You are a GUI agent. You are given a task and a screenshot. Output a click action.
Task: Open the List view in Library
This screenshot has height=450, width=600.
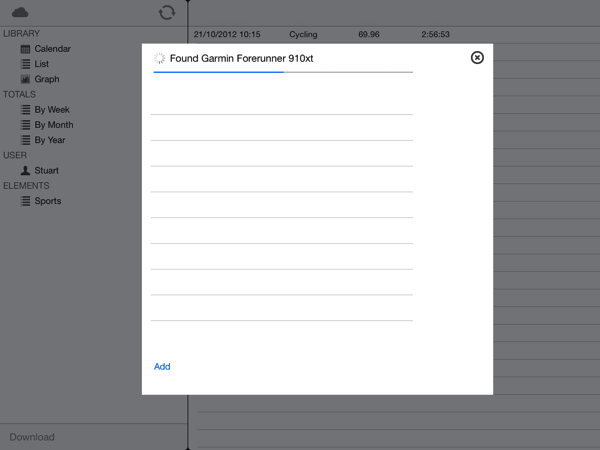[41, 64]
